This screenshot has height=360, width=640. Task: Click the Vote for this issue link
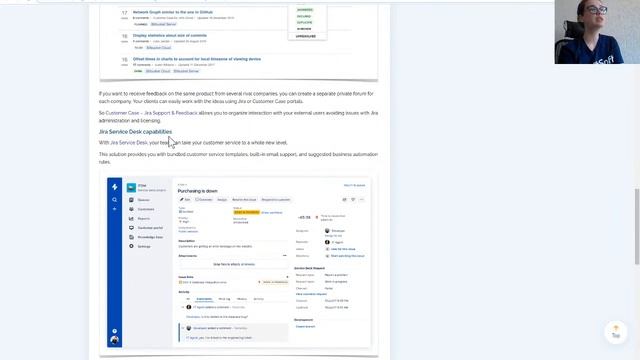pyautogui.click(x=343, y=249)
